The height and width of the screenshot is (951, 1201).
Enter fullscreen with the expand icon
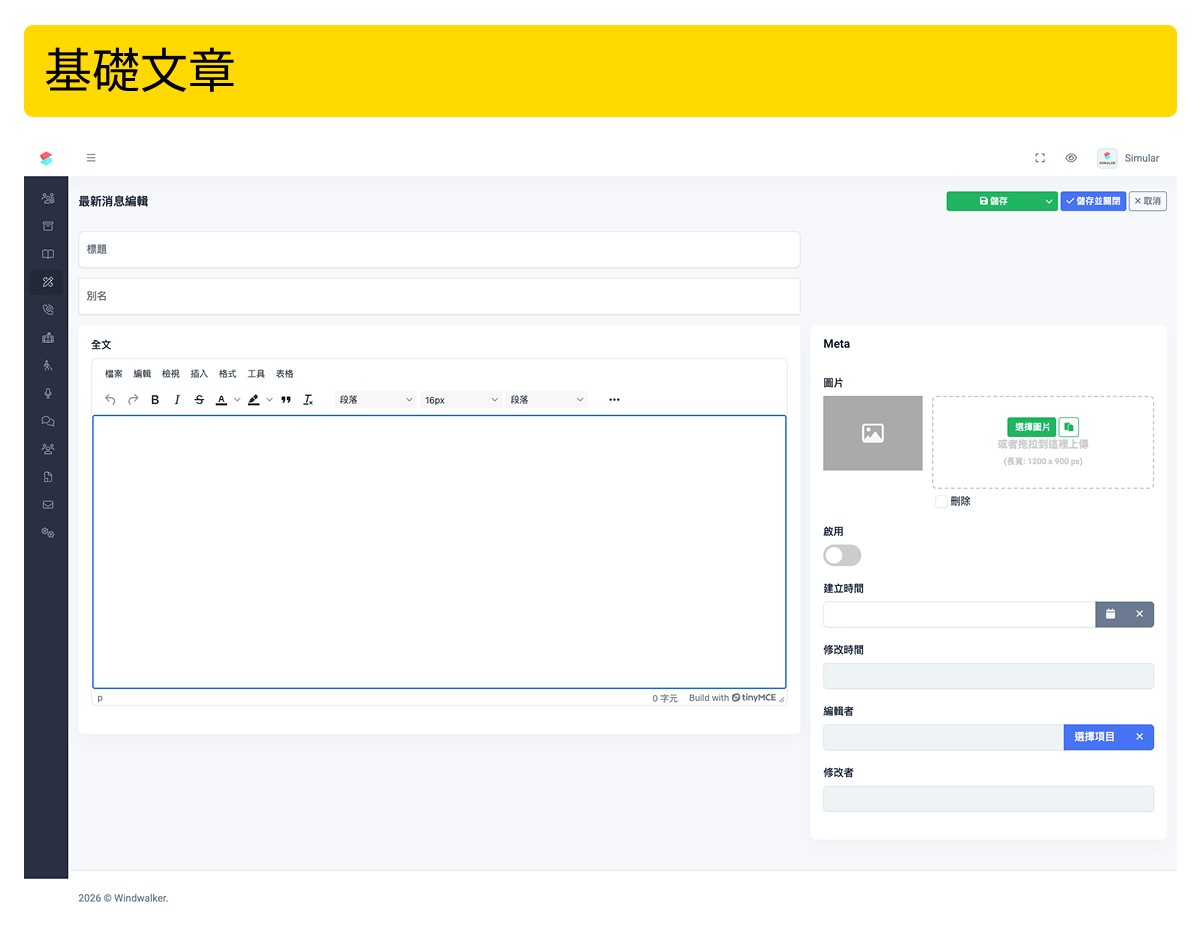pos(1040,158)
